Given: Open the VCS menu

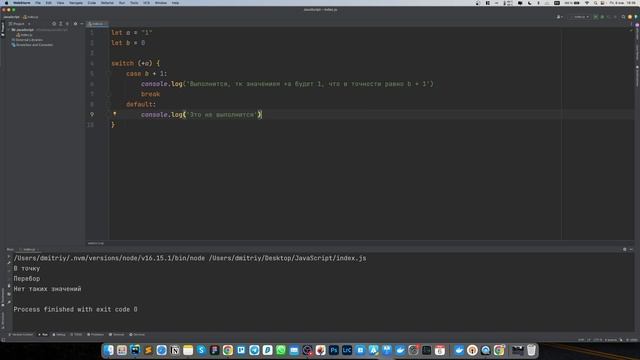Looking at the screenshot, I should (x=147, y=3).
